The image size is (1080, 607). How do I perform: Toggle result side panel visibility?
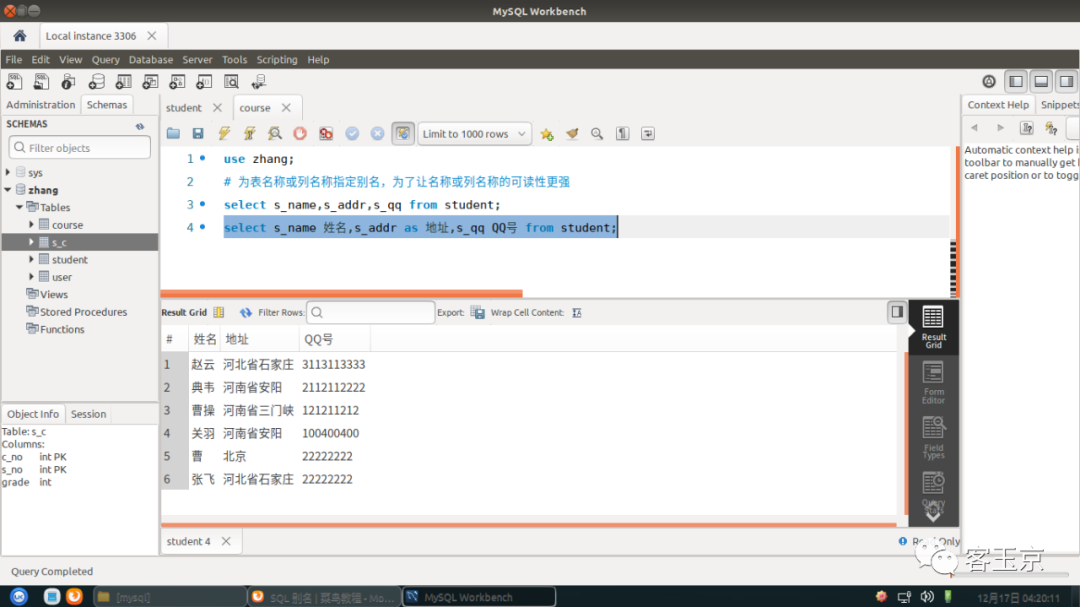click(x=897, y=312)
